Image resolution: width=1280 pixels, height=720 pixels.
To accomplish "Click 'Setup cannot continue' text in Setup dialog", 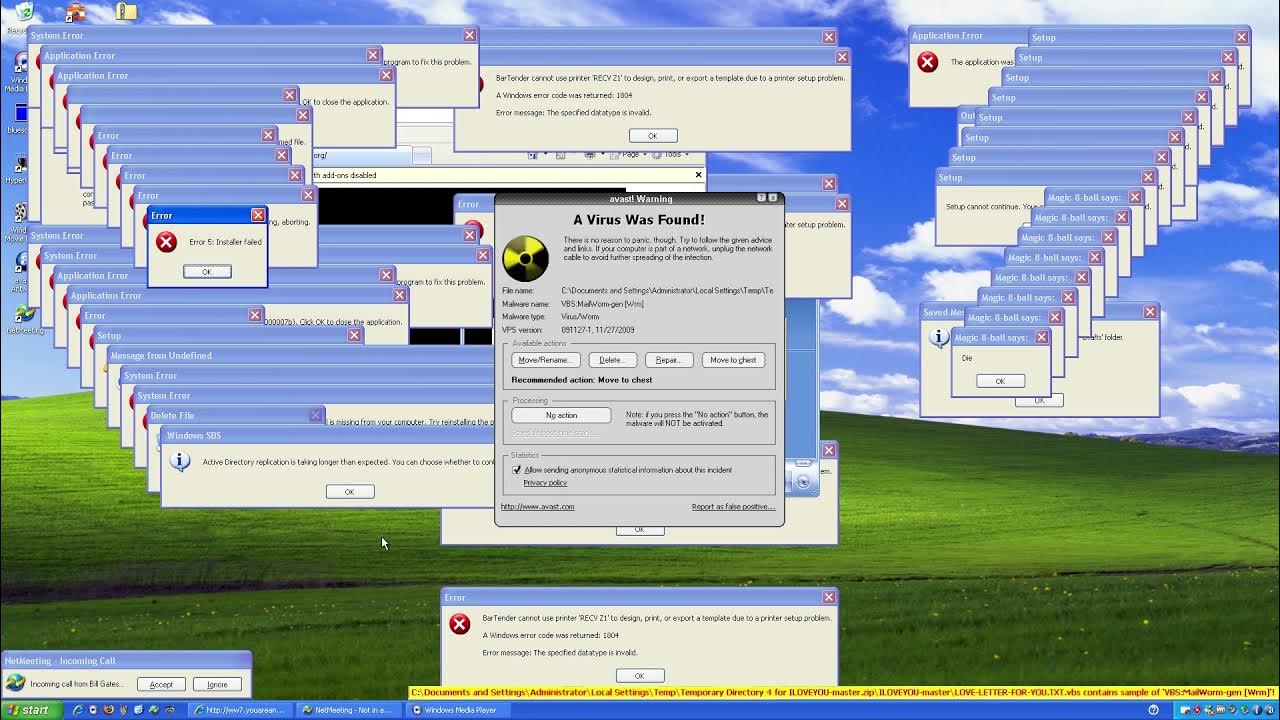I will point(993,207).
